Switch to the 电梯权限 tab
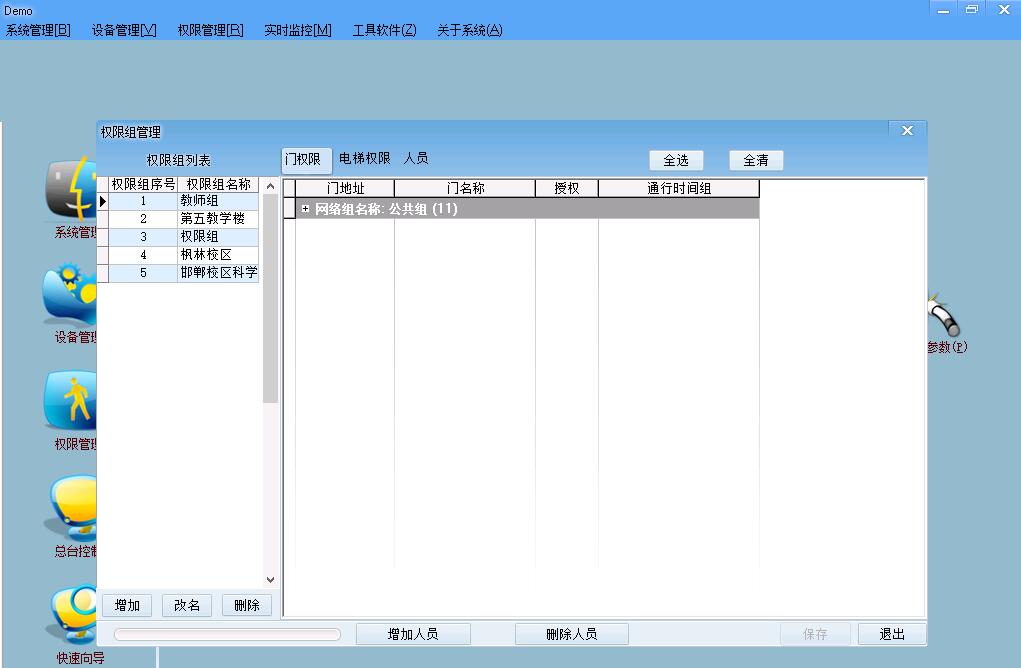Screen dimensions: 1021x668 tap(364, 159)
